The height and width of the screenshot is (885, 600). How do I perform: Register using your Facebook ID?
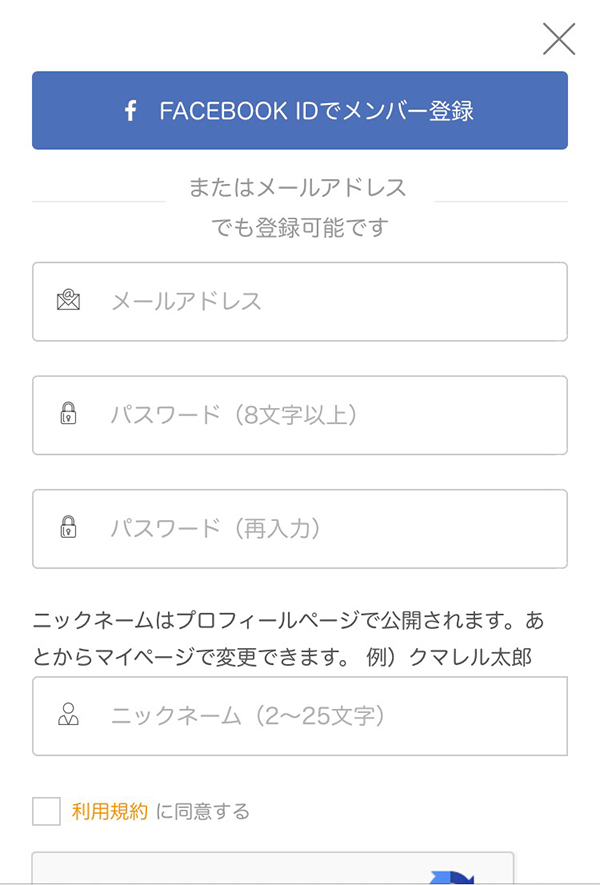click(x=300, y=110)
